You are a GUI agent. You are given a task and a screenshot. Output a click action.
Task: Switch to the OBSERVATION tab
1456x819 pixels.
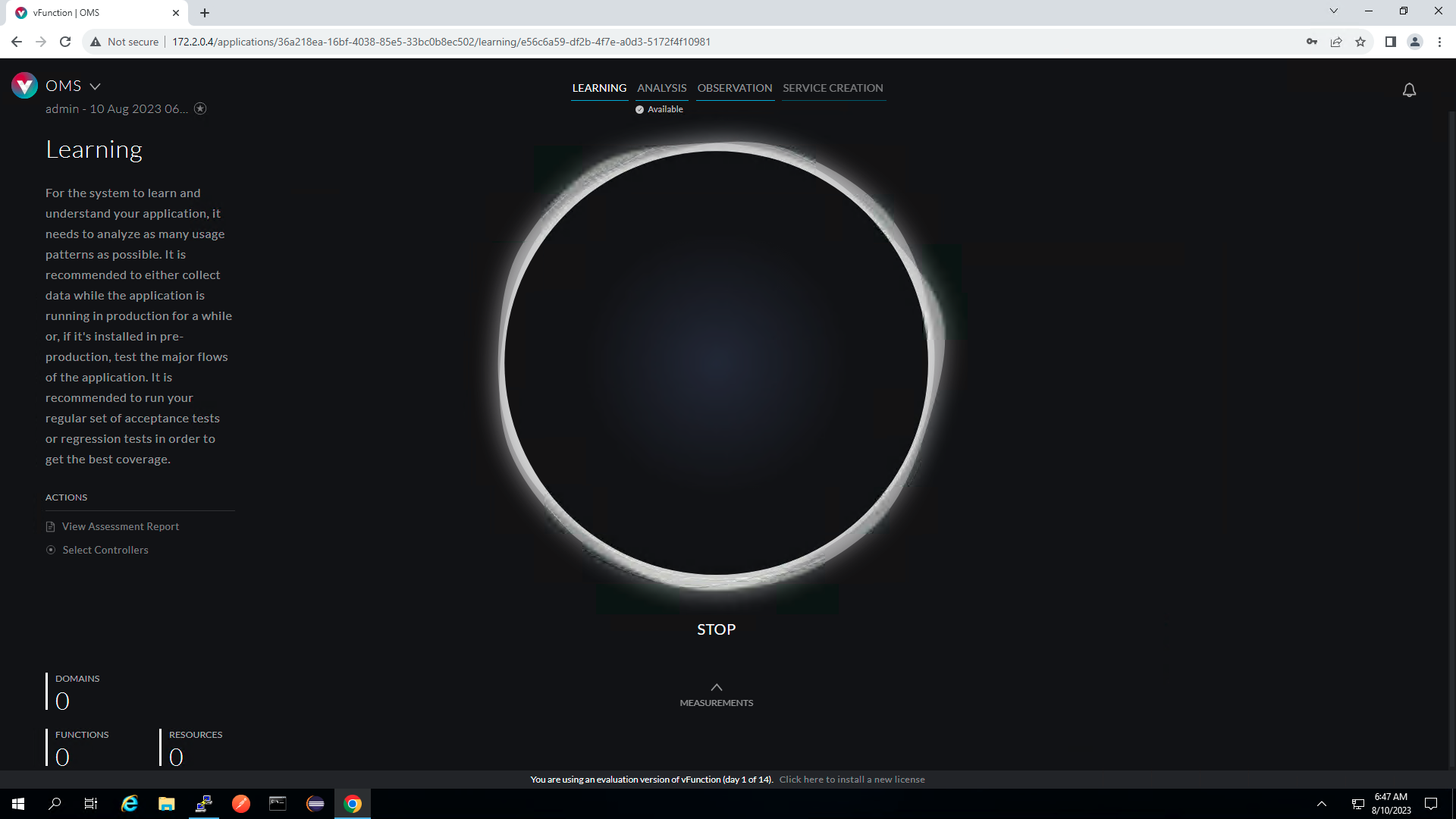[x=734, y=87]
